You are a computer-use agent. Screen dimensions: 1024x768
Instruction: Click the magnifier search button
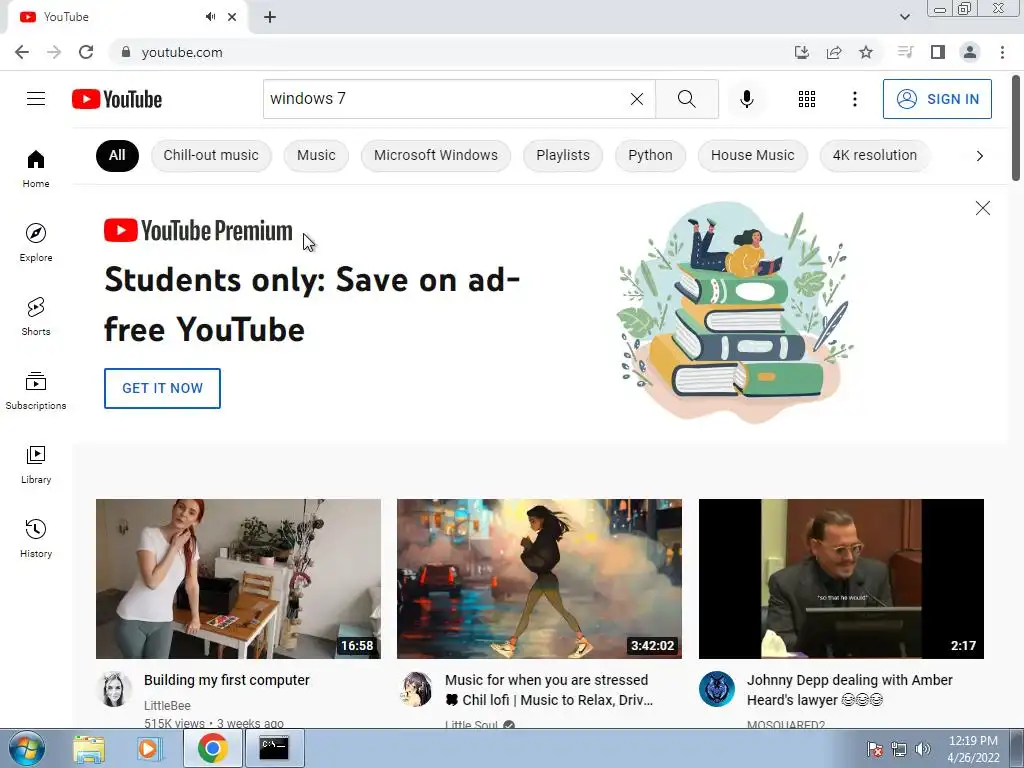tap(686, 99)
